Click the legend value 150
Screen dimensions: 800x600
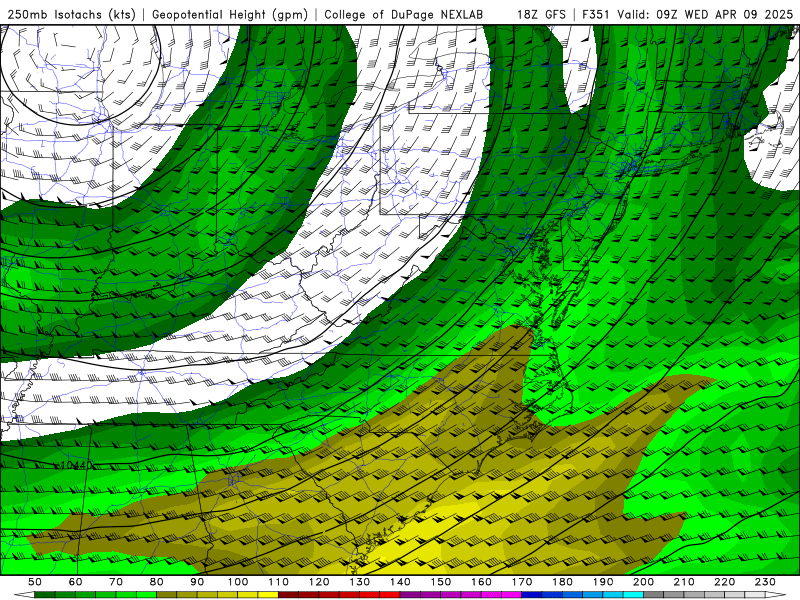(x=441, y=582)
